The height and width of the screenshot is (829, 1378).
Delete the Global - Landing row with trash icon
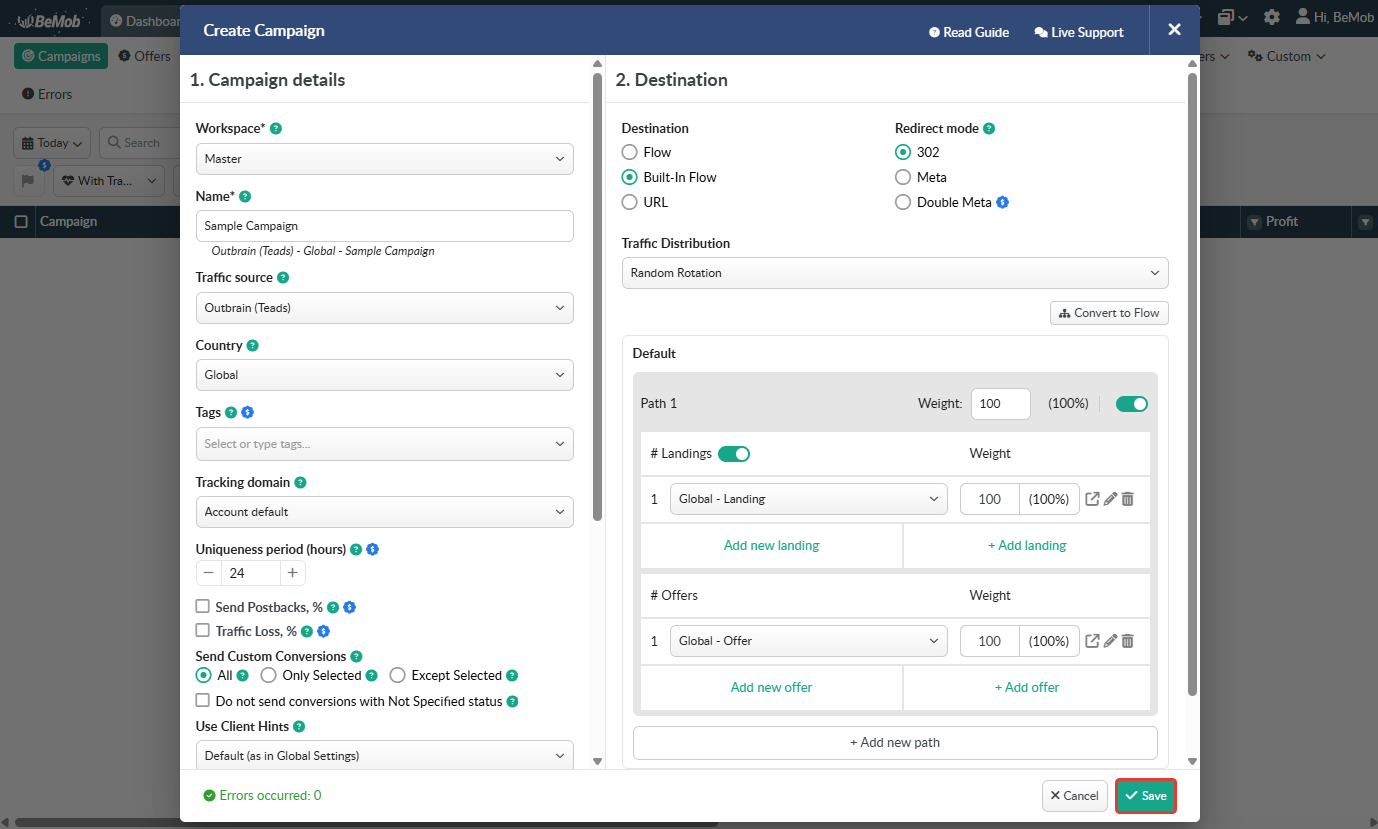(x=1128, y=499)
